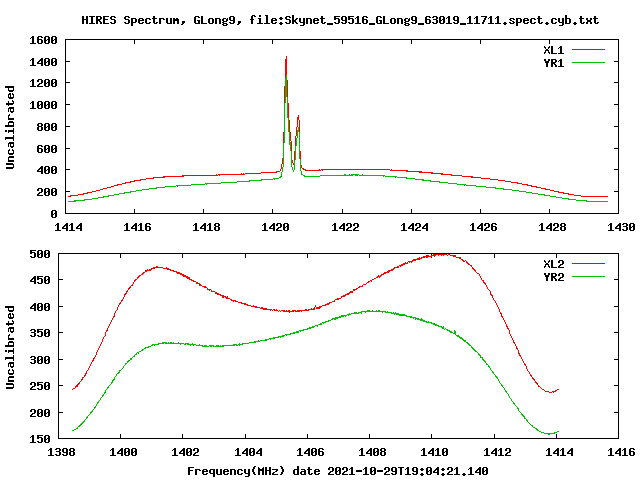Image resolution: width=640 pixels, height=480 pixels.
Task: Click the green YR2 legend line sample
Action: pyautogui.click(x=588, y=277)
